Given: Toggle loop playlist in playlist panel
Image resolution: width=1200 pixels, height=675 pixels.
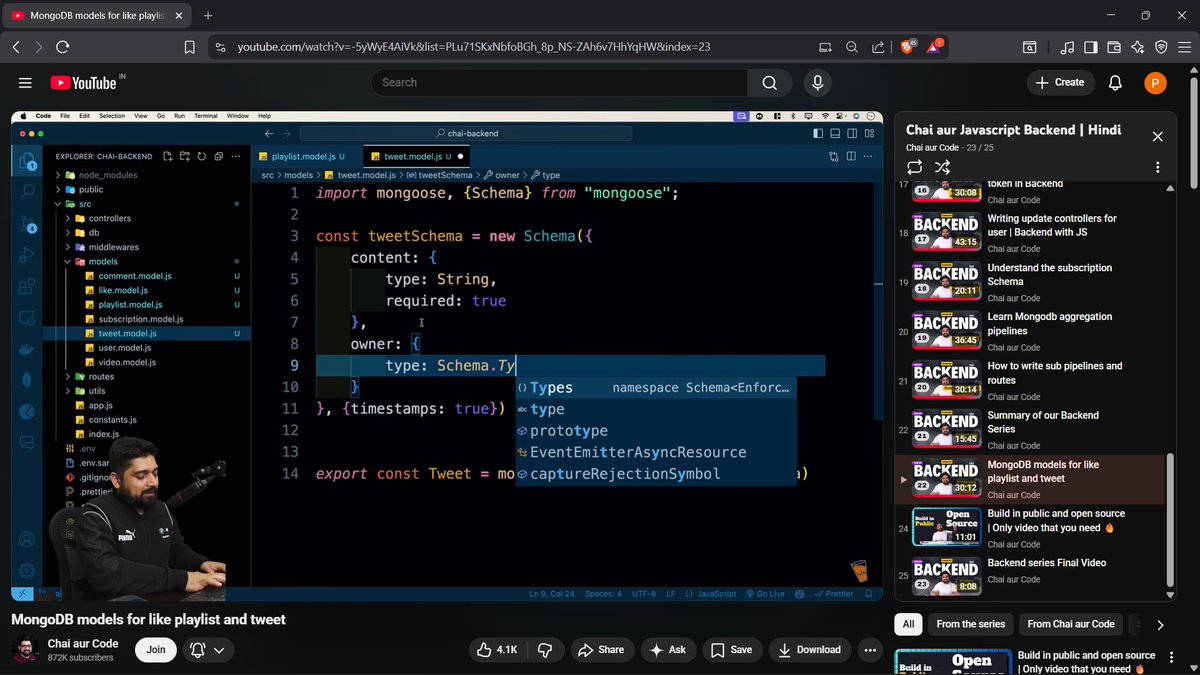Looking at the screenshot, I should (915, 167).
